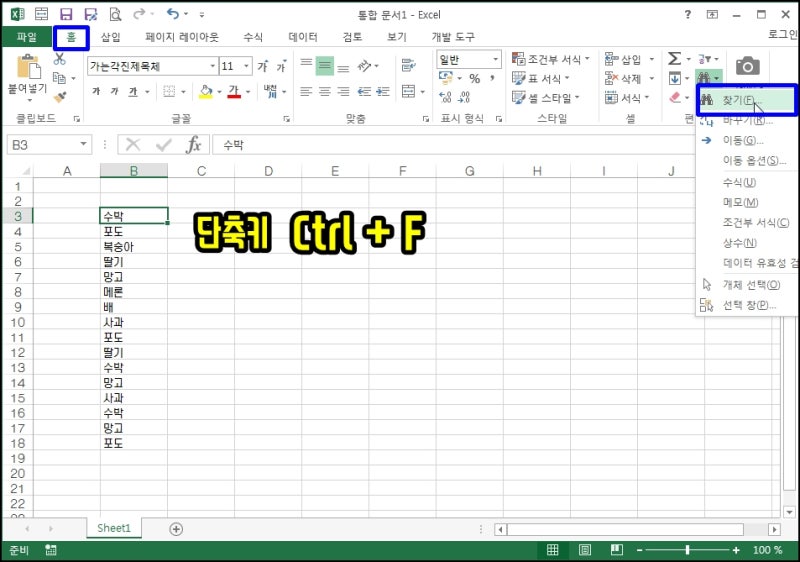Click the comma style icon
The image size is (800, 562).
click(x=492, y=79)
